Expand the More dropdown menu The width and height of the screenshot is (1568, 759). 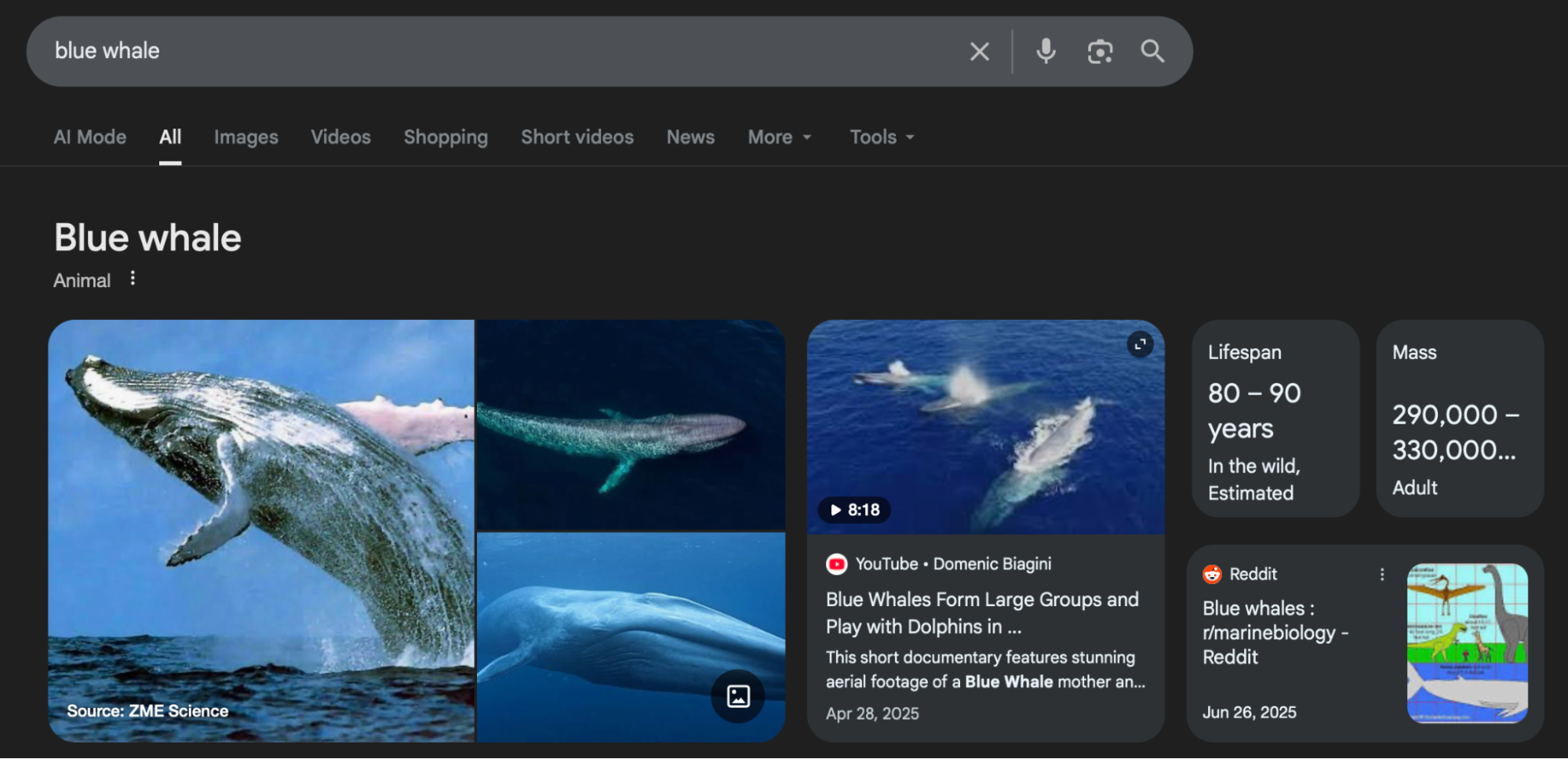click(x=779, y=137)
